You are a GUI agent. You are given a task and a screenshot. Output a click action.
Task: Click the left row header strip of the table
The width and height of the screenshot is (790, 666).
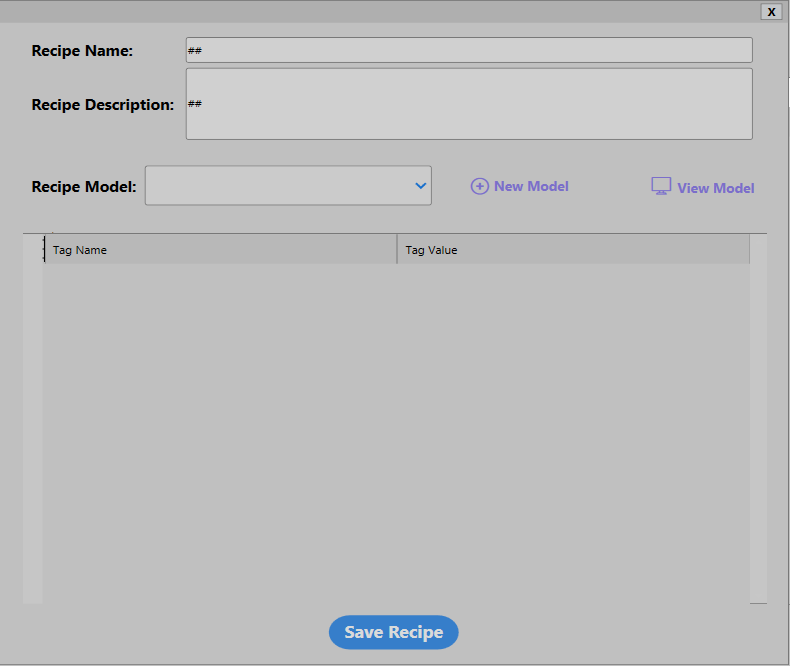32,430
